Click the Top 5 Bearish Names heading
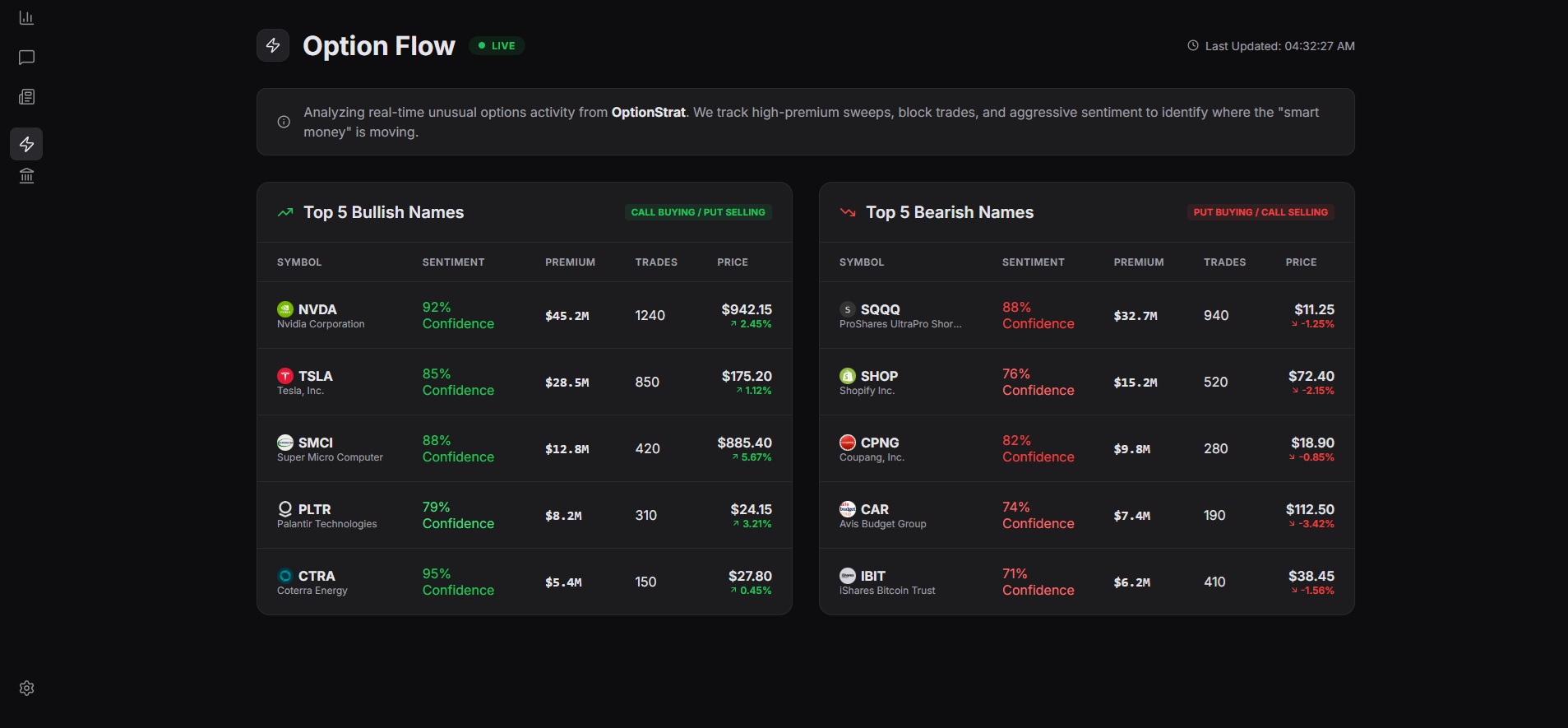This screenshot has width=1568, height=728. (950, 212)
